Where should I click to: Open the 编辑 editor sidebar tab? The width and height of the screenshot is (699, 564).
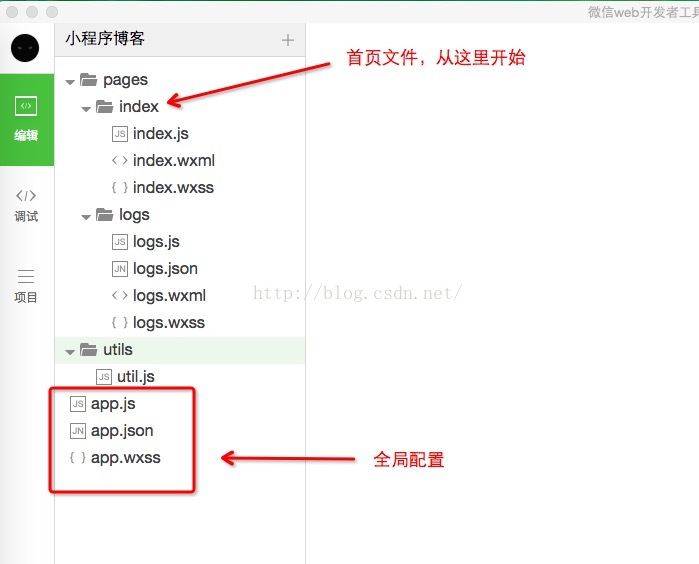(27, 120)
